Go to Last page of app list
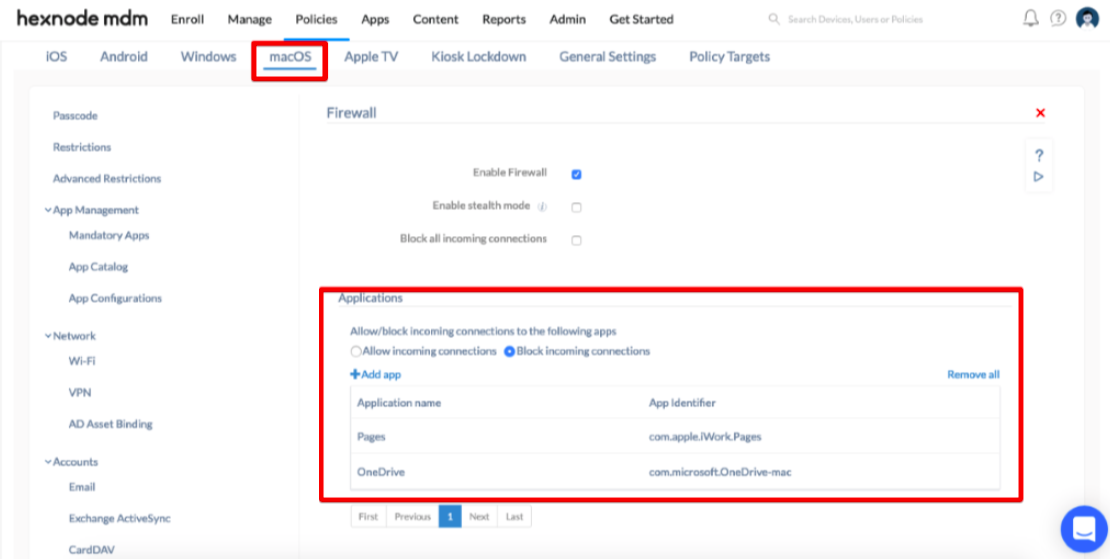 (515, 517)
